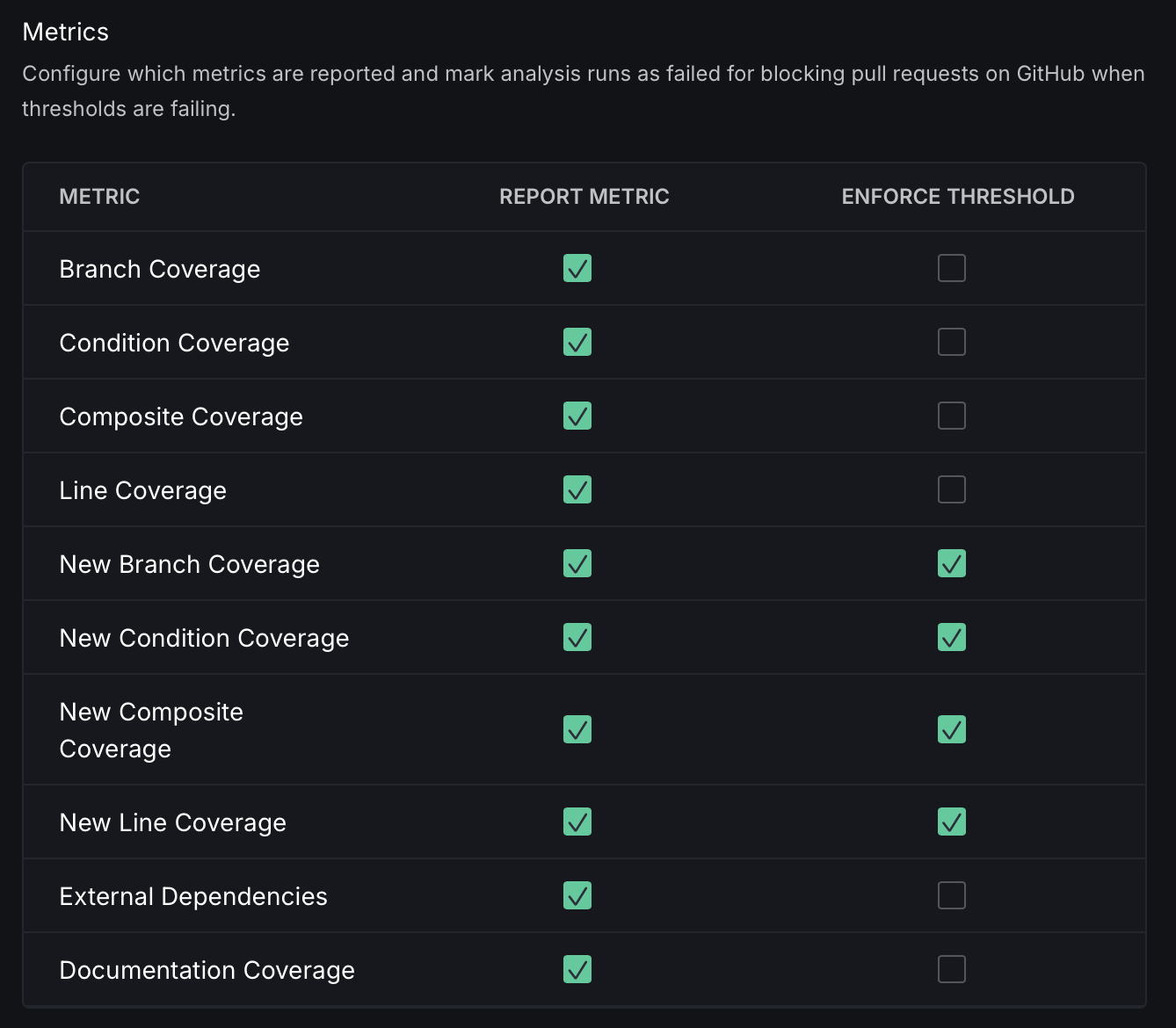The height and width of the screenshot is (1028, 1176).
Task: Turn off External Dependencies reporting
Action: (577, 895)
